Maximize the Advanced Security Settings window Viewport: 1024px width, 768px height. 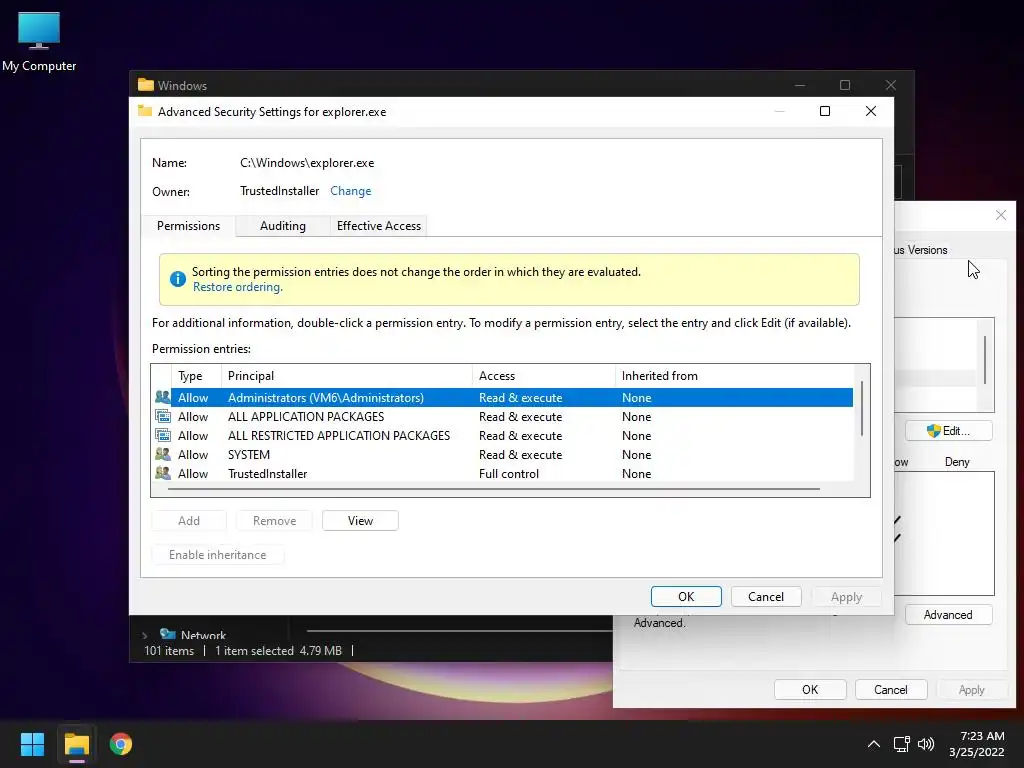click(825, 111)
